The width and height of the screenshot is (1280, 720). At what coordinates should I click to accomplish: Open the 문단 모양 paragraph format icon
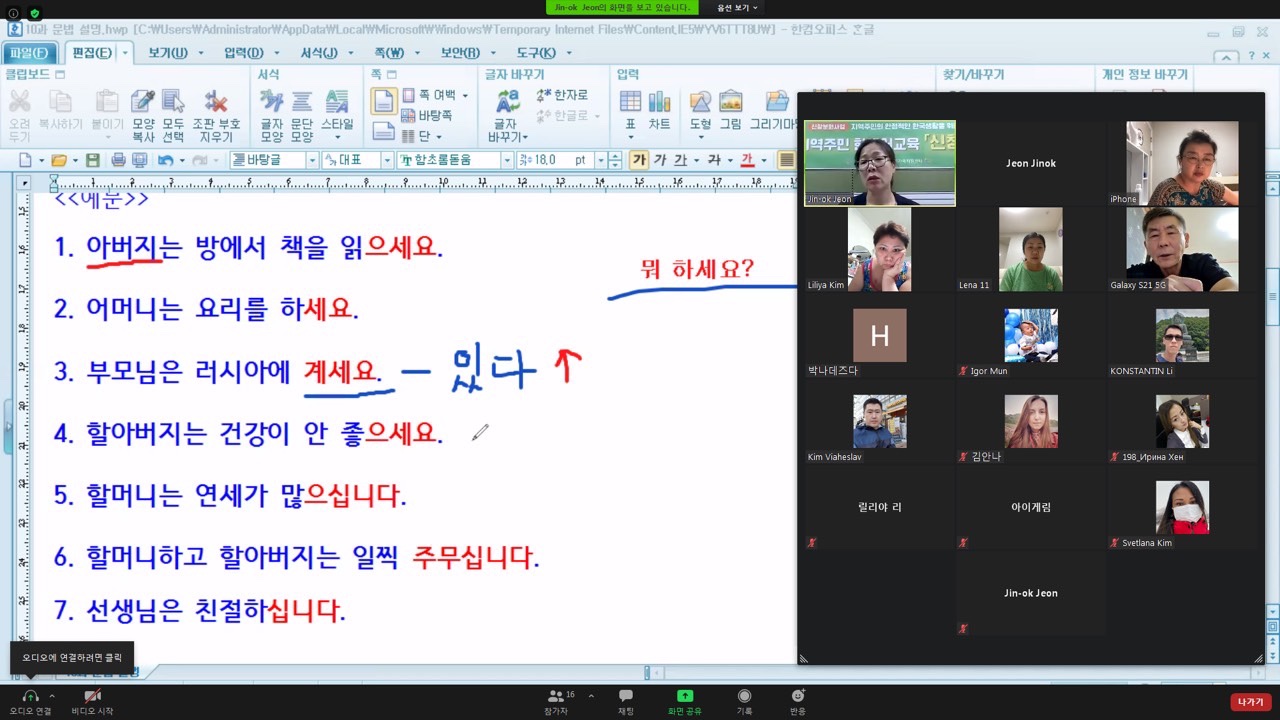coord(301,101)
